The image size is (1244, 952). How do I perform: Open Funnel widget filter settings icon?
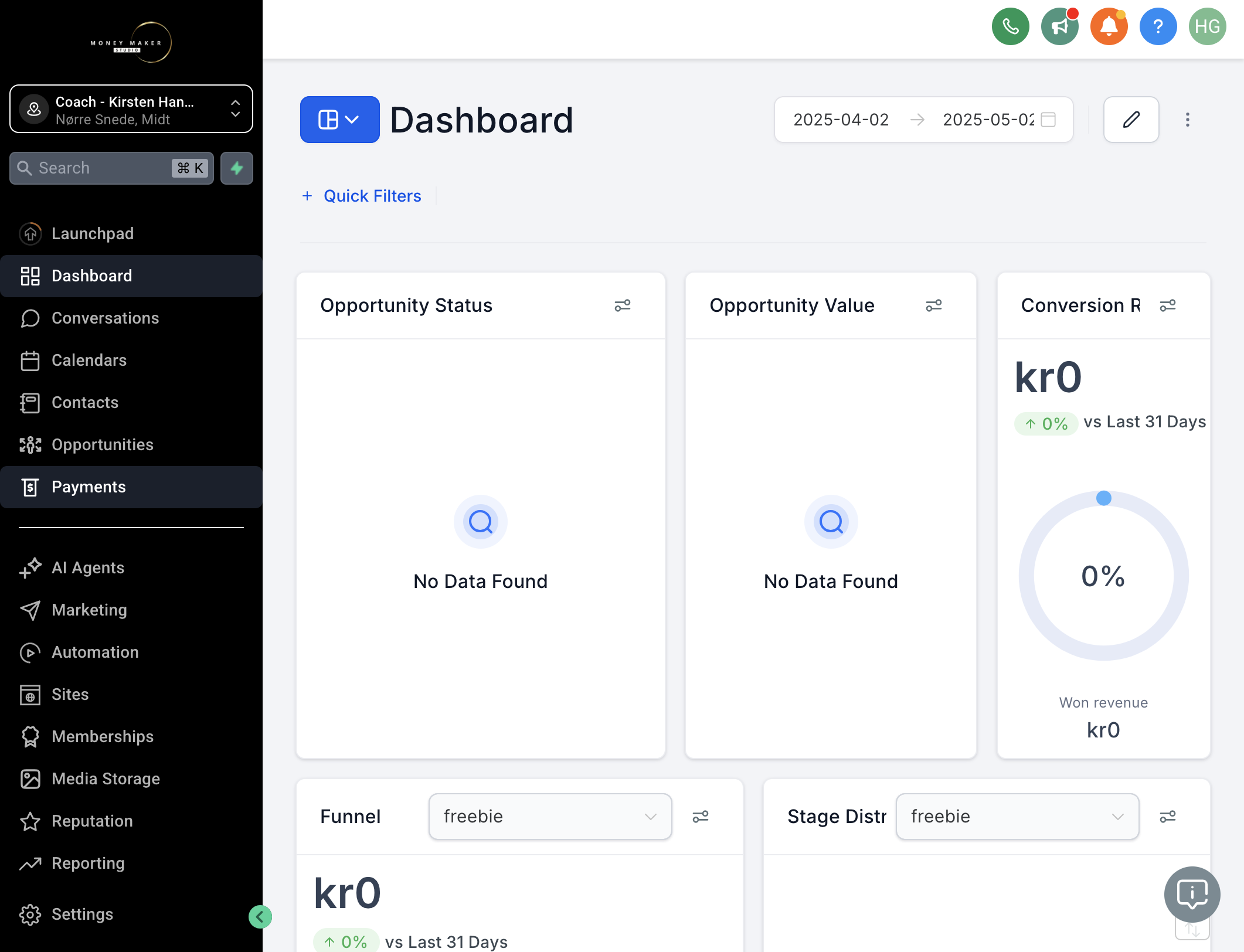click(700, 817)
